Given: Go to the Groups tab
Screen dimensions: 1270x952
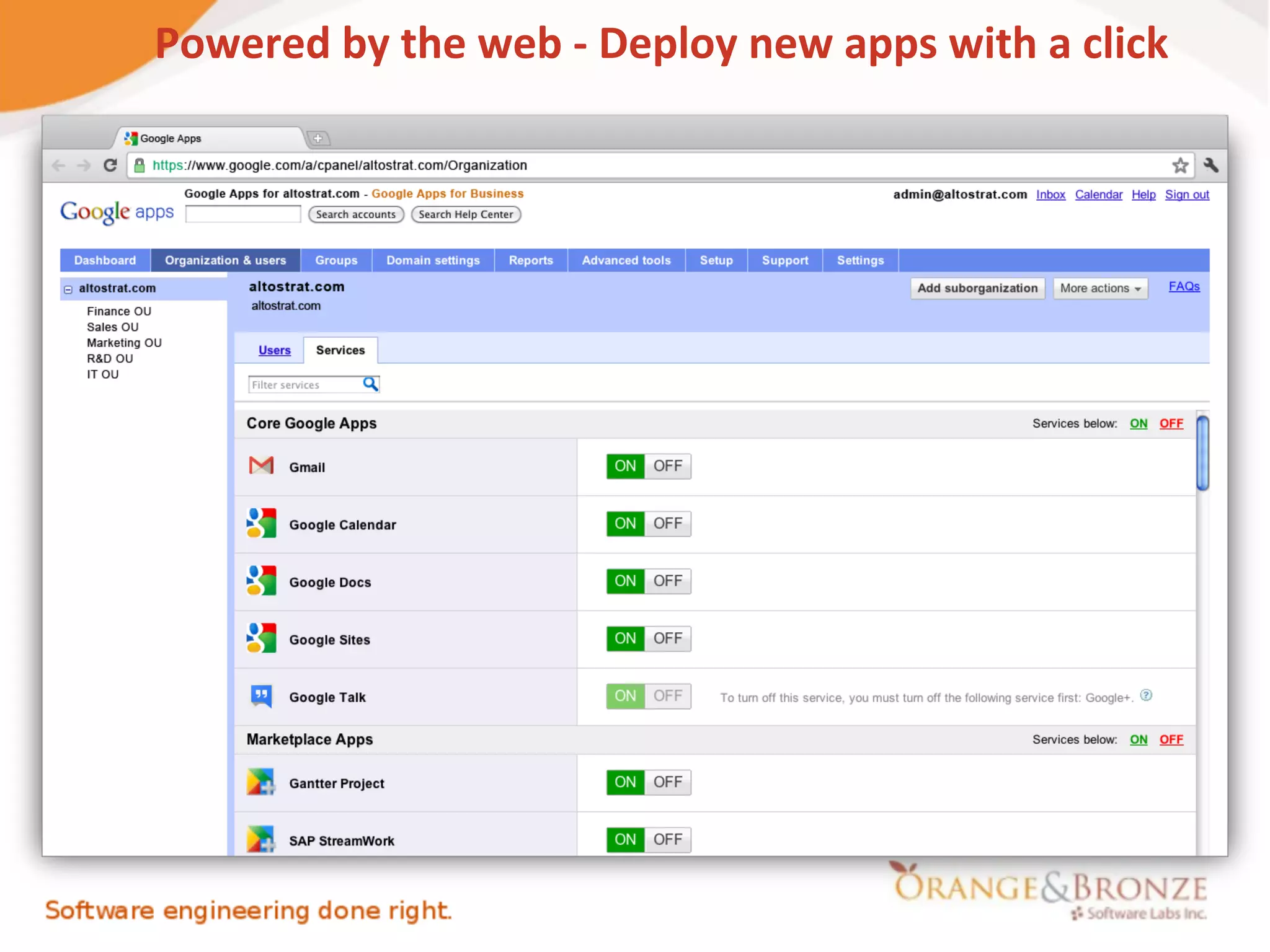Looking at the screenshot, I should (336, 260).
